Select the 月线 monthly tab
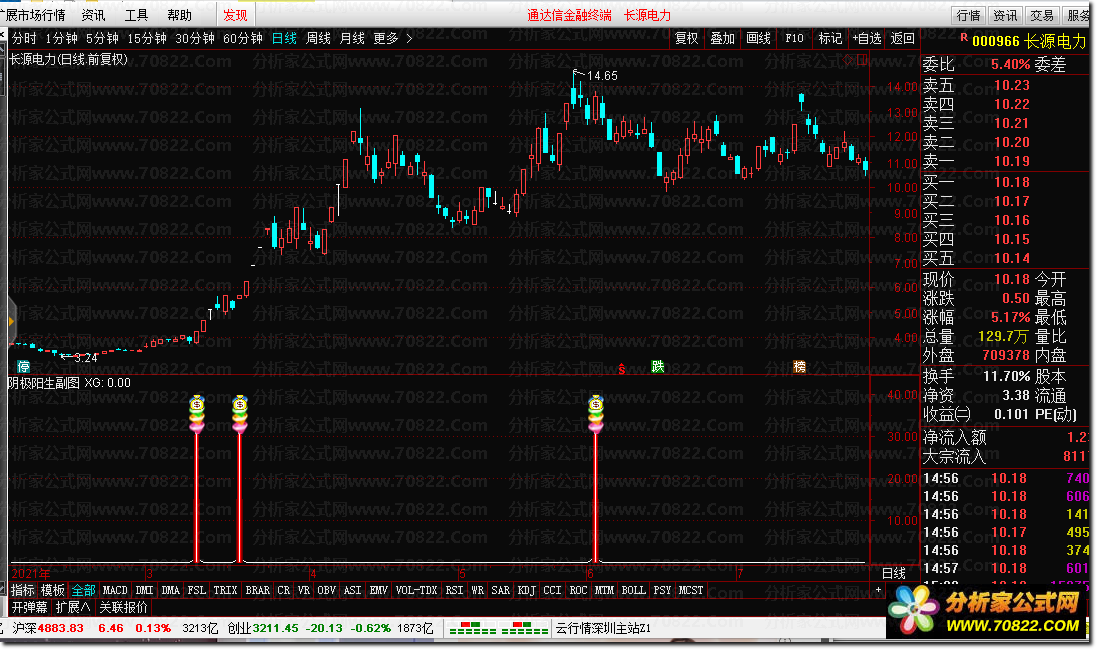The width and height of the screenshot is (1098, 650). [352, 39]
